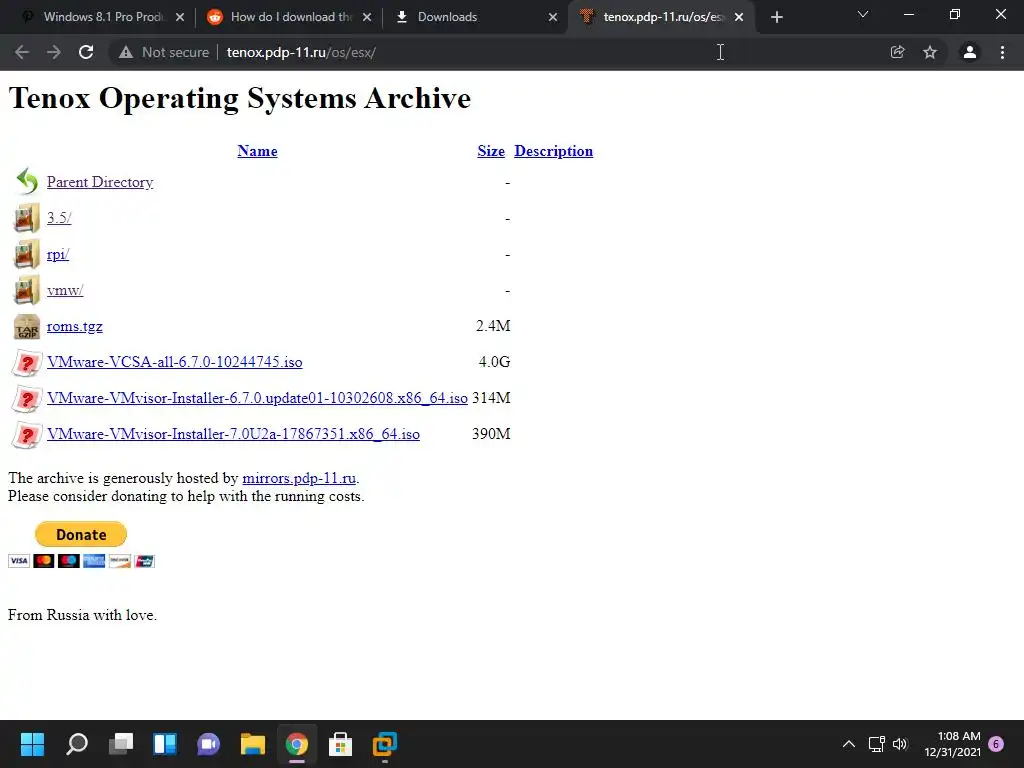Click the folder icon next to vmw/
The height and width of the screenshot is (768, 1024).
pos(27,290)
